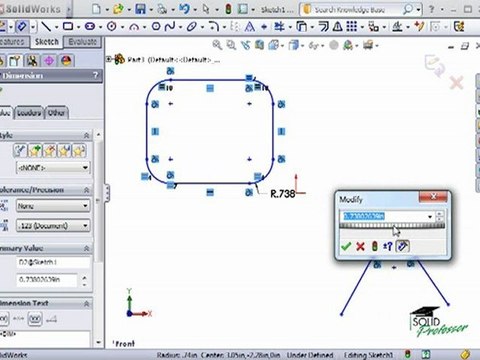Print the document
Image resolution: width=480 pixels, height=360 pixels.
pyautogui.click(x=162, y=9)
